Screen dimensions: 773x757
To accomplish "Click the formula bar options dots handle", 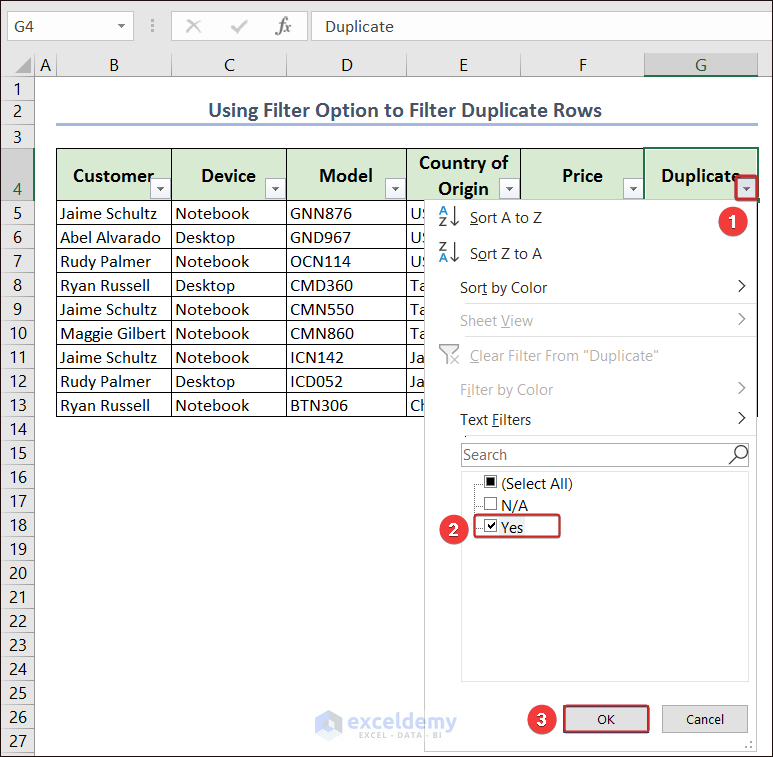I will (152, 26).
